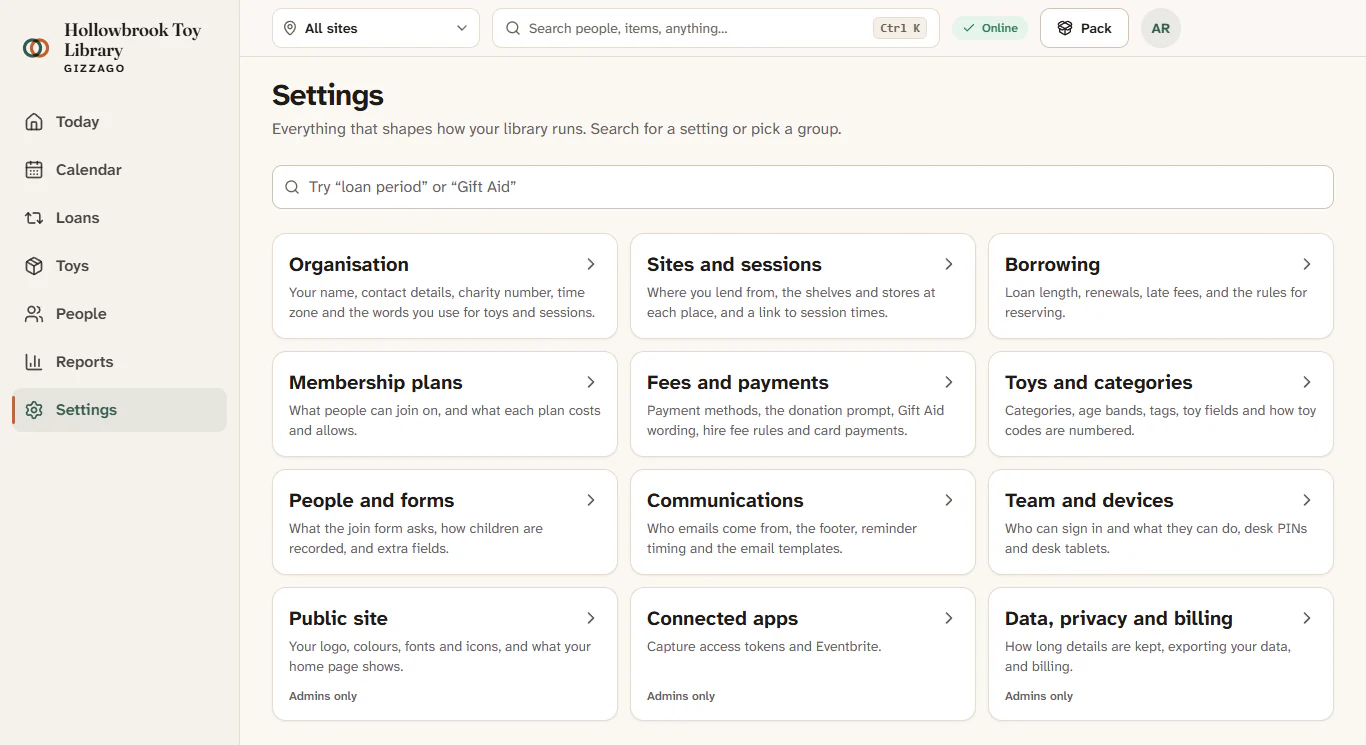Click the Settings page heading
Viewport: 1366px width, 745px height.
(x=328, y=95)
